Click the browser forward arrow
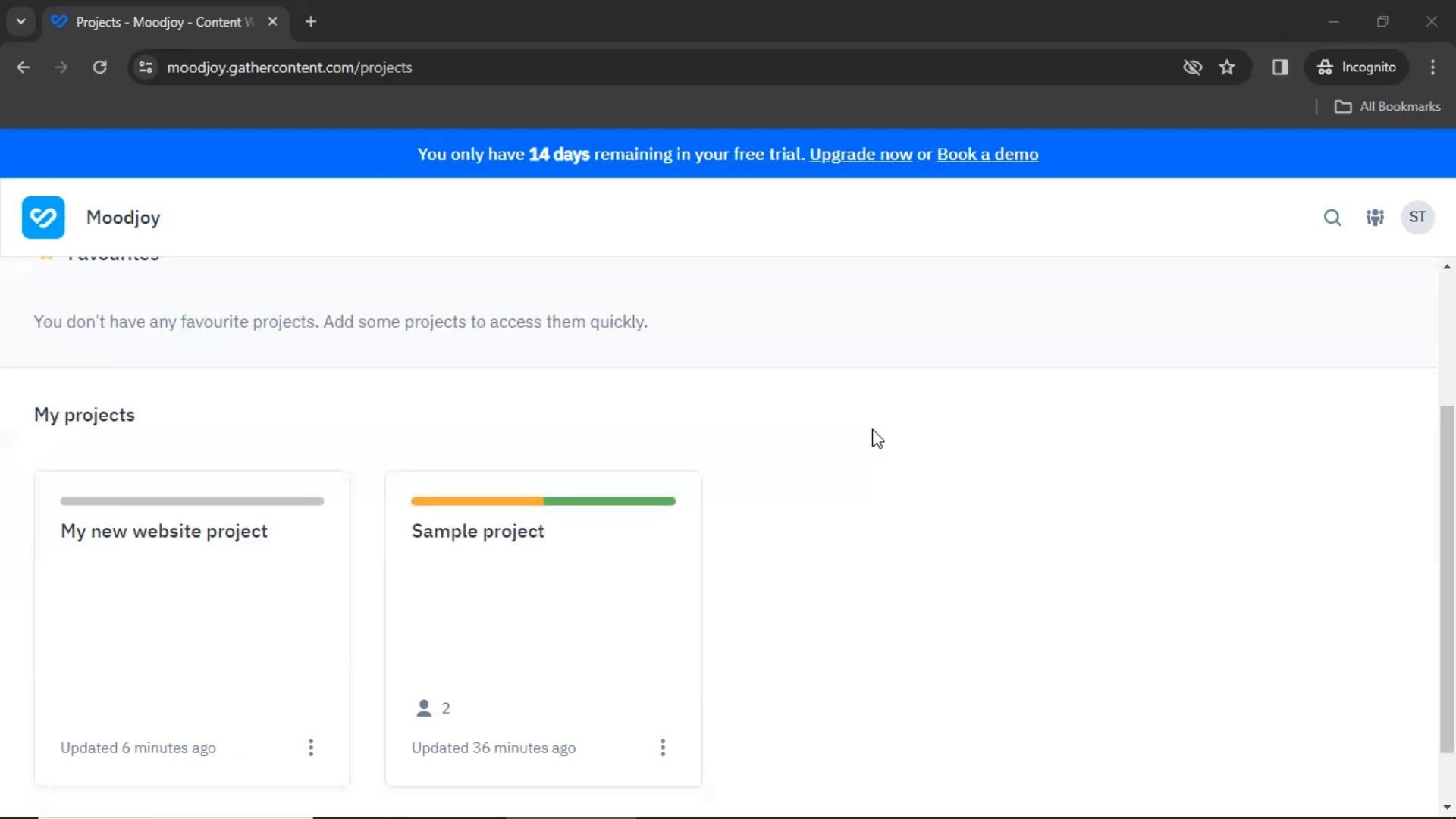1456x819 pixels. (x=61, y=67)
